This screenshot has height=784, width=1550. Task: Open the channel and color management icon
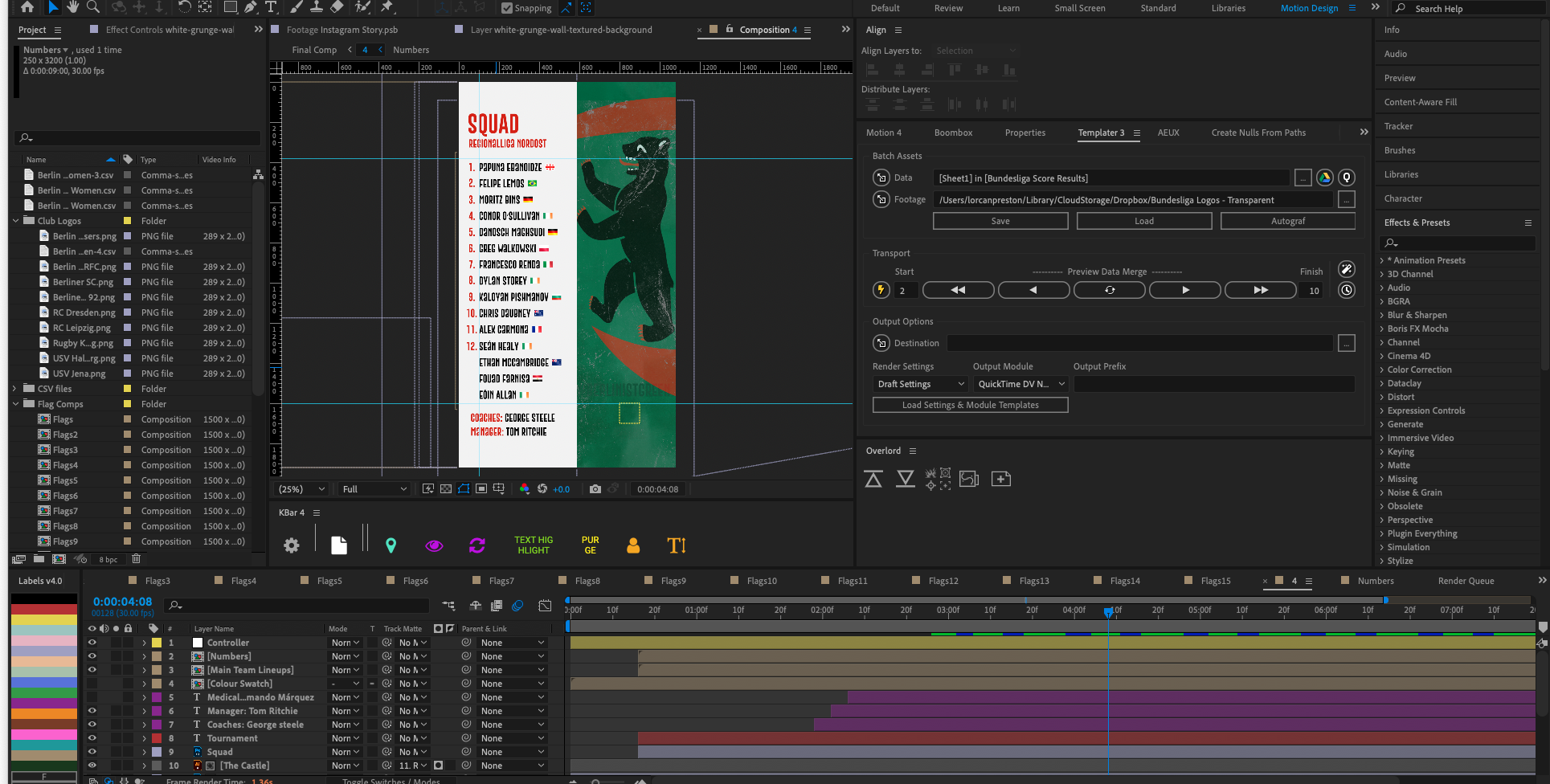(525, 488)
